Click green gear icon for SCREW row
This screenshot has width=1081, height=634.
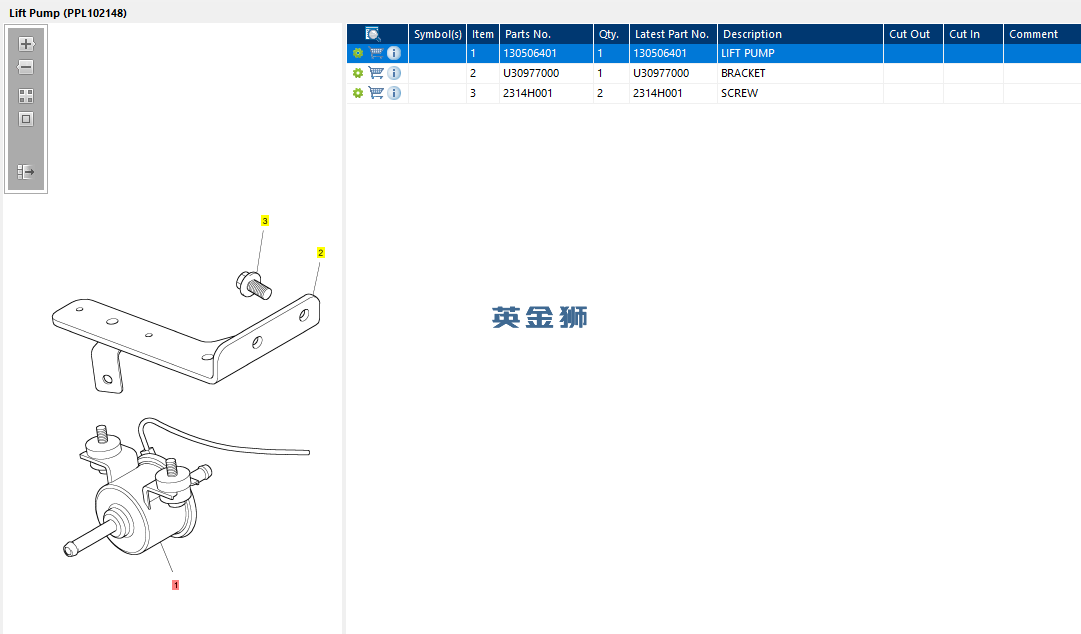click(358, 93)
